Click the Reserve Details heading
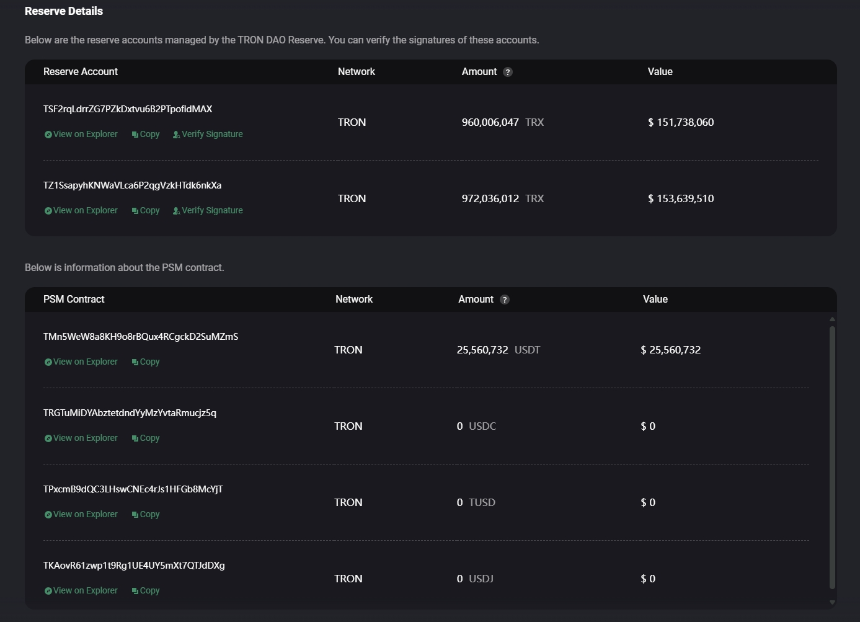The height and width of the screenshot is (622, 860). point(64,11)
